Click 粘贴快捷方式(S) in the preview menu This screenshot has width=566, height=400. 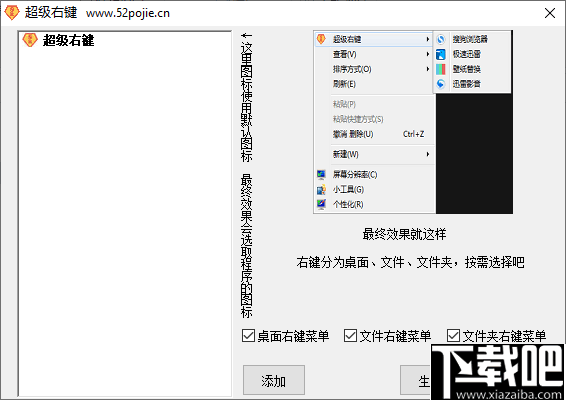358,119
